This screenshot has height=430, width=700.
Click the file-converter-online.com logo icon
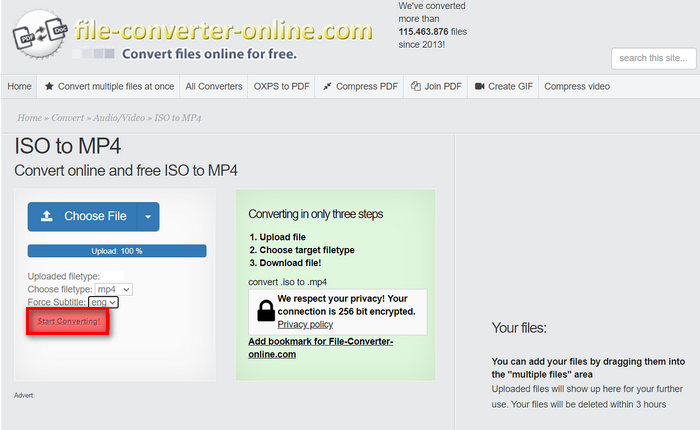[40, 34]
